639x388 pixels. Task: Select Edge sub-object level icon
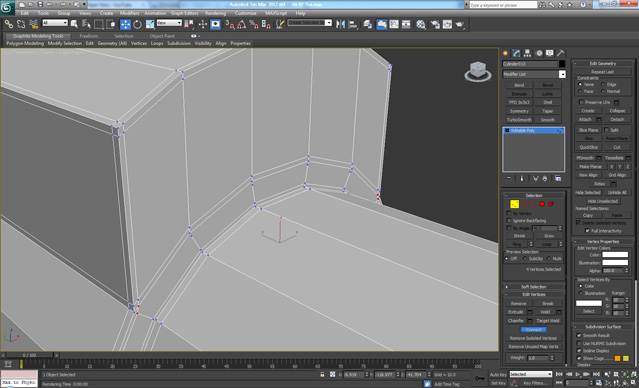[524, 204]
